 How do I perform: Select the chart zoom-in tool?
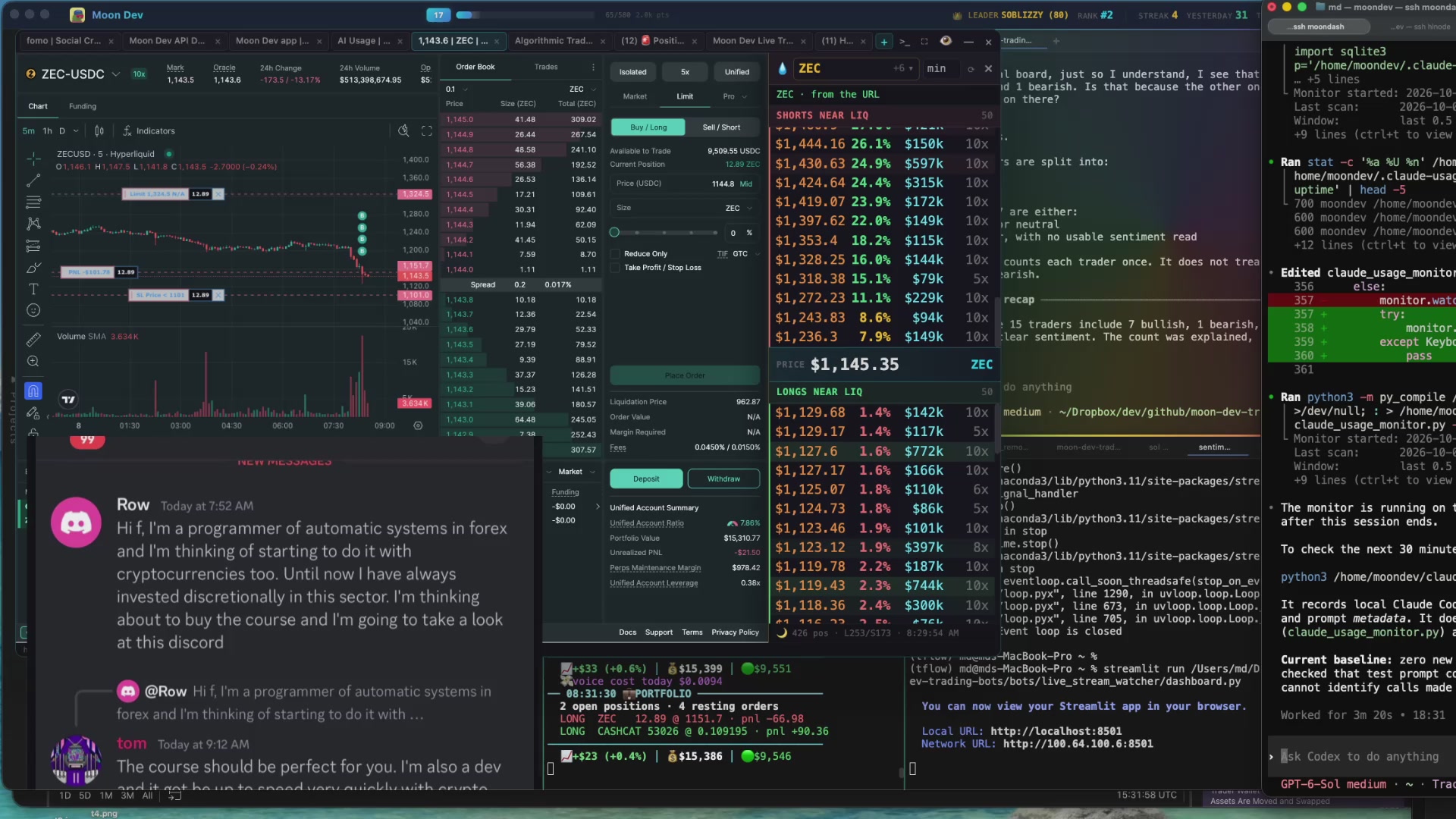tap(33, 362)
